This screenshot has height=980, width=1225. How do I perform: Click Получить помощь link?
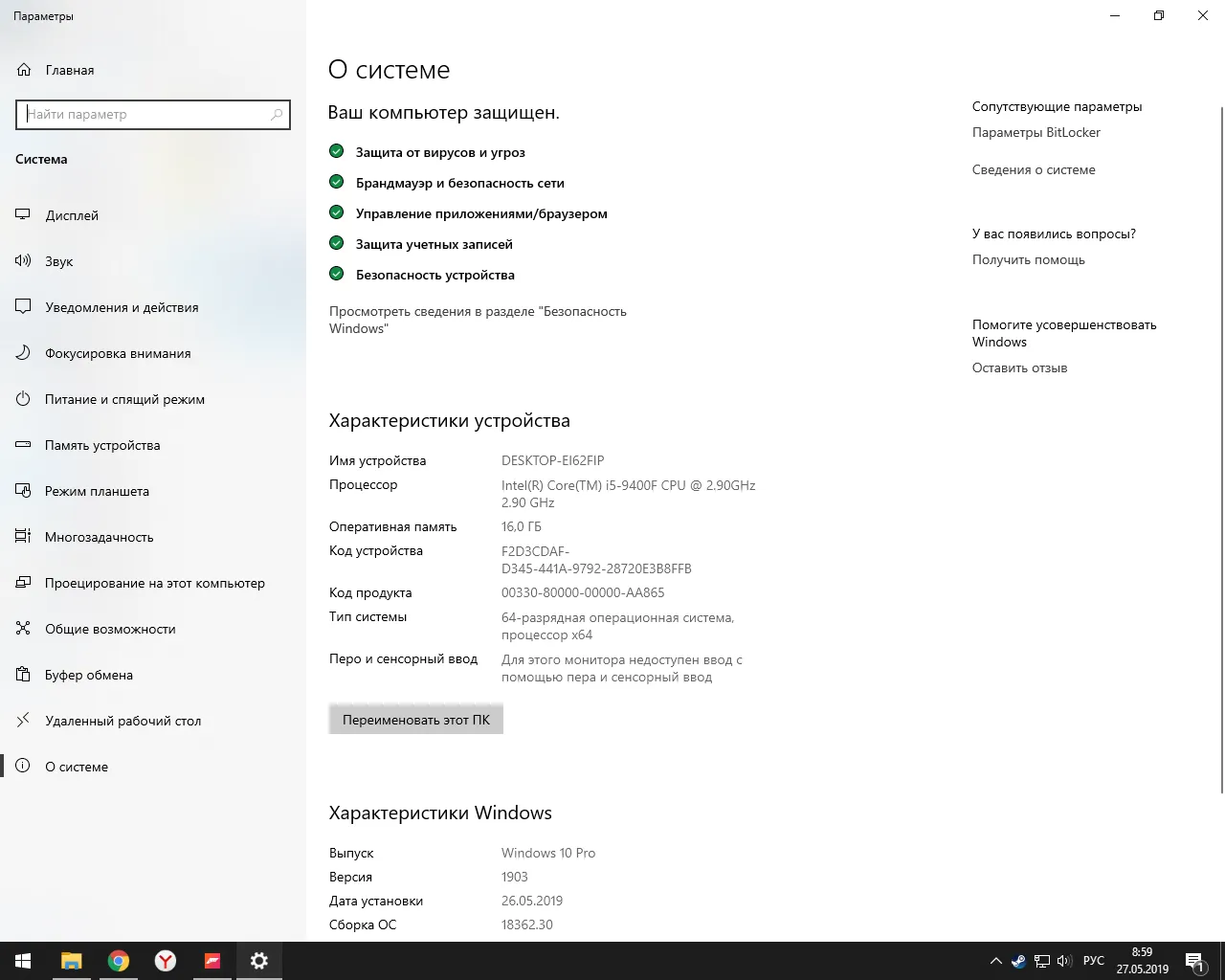point(1029,259)
